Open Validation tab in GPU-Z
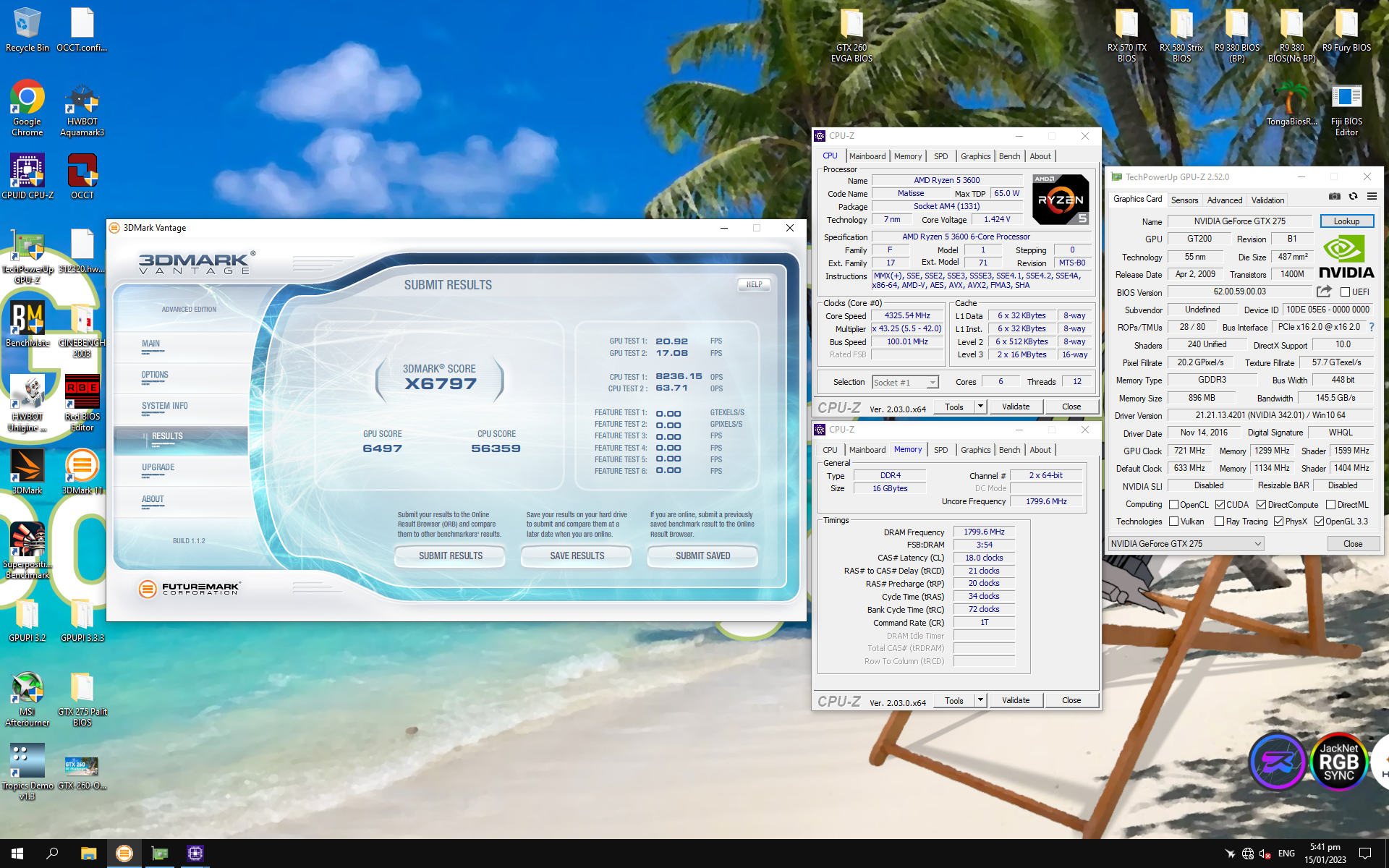Screen dimensions: 1389x868 coord(1267,200)
